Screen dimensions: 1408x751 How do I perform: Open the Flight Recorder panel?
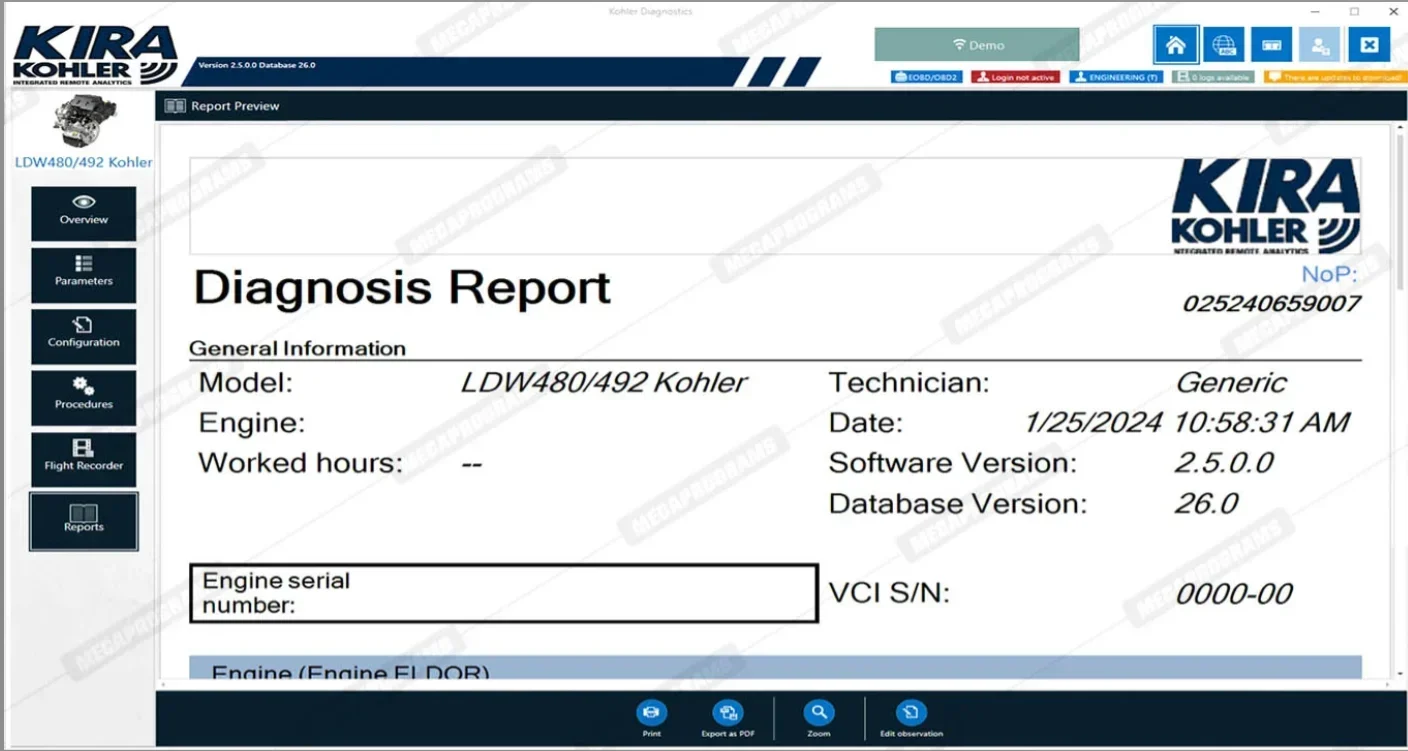83,459
